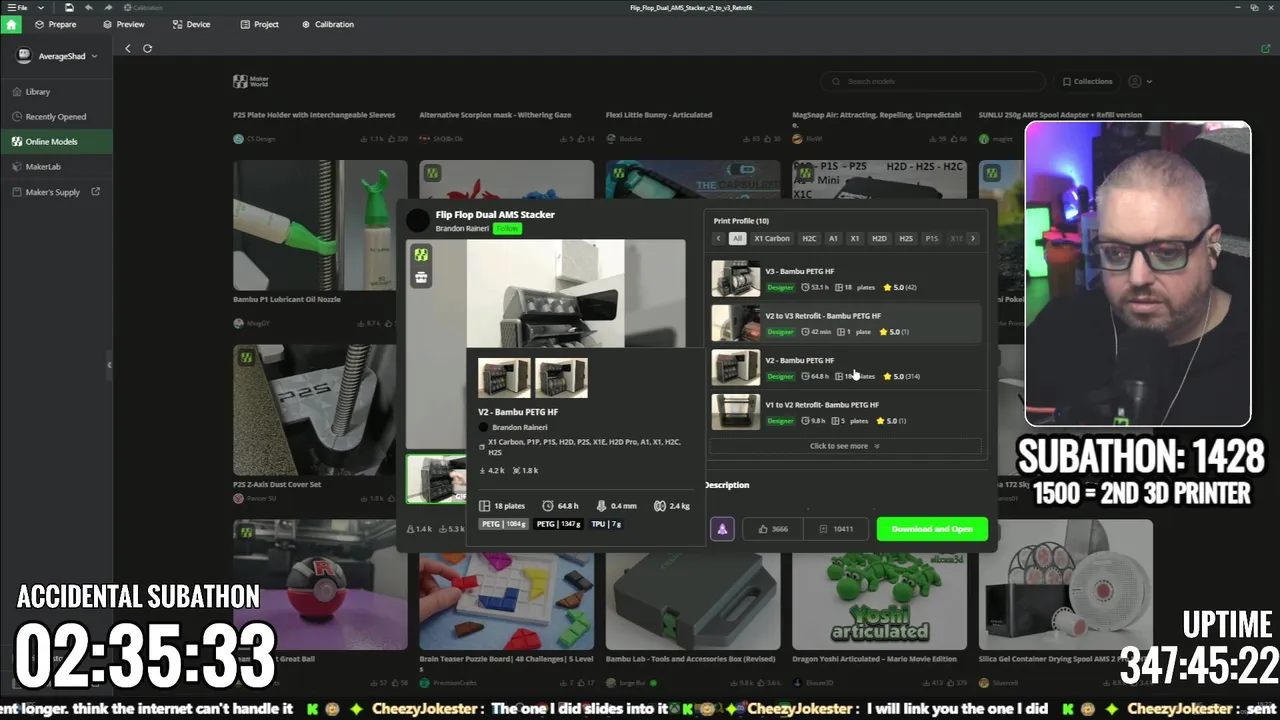Viewport: 1280px width, 720px height.
Task: Filter profiles by A1
Action: tap(833, 238)
